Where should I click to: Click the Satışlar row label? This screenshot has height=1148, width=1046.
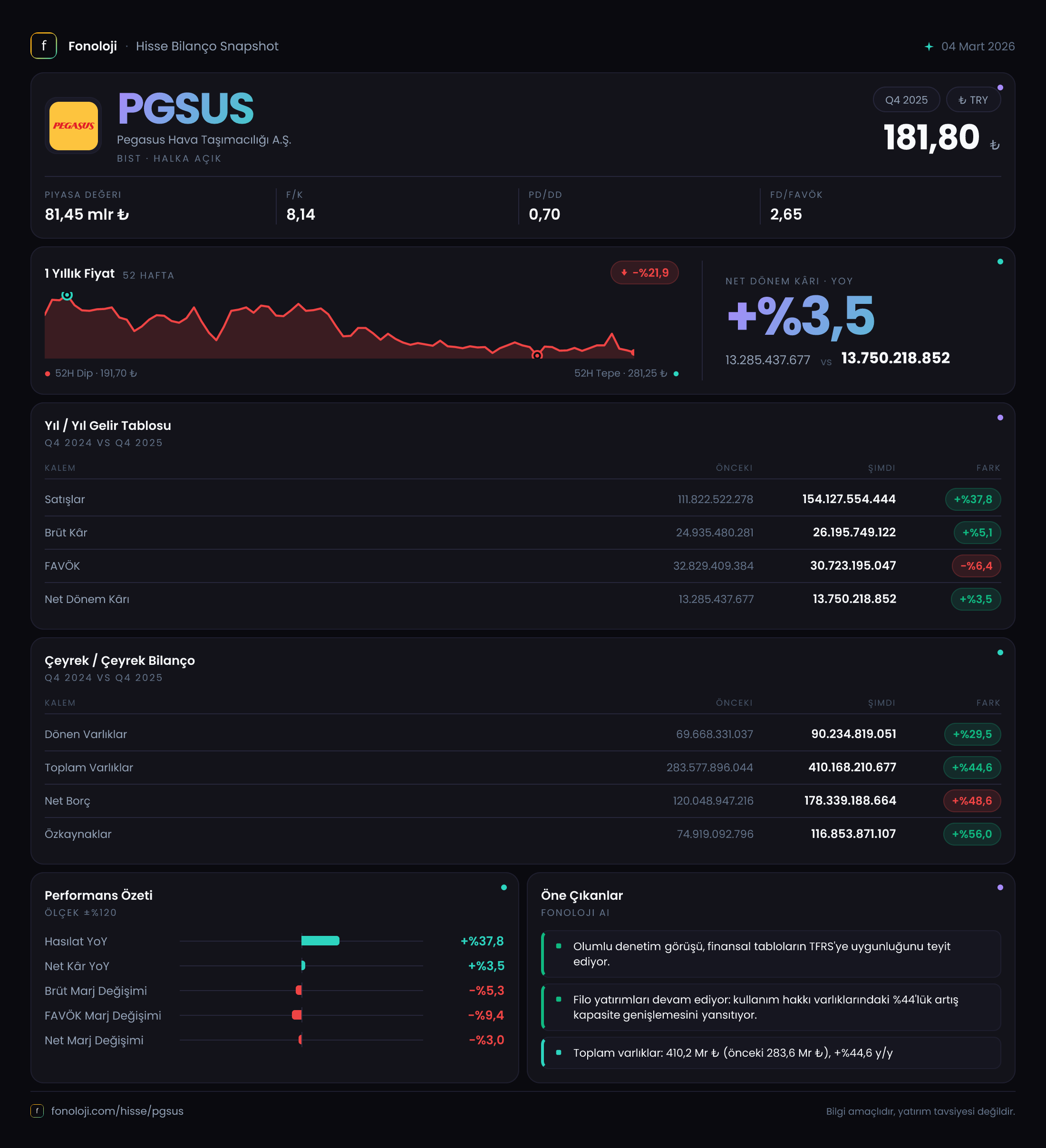[65, 499]
